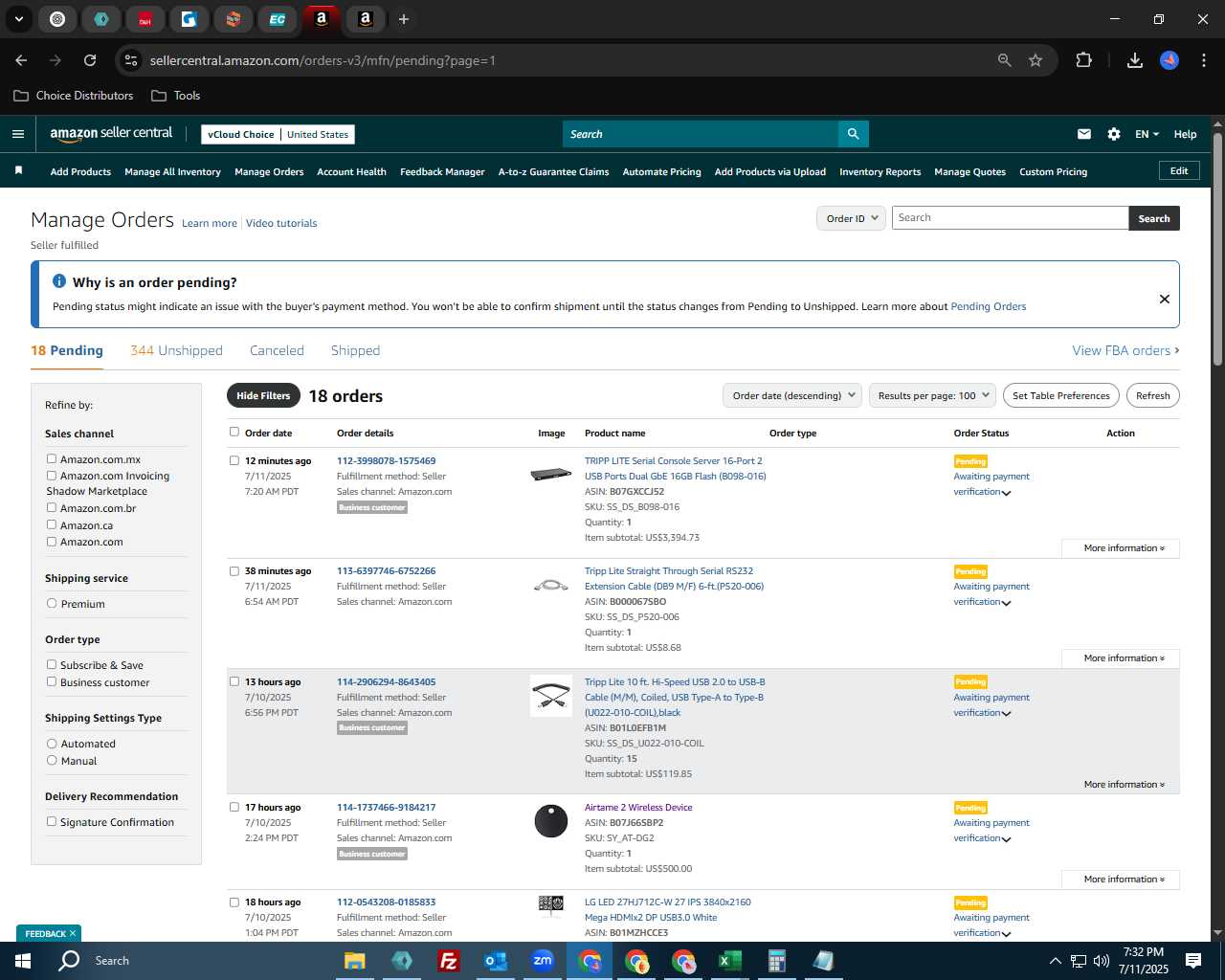Click the Refresh button
The image size is (1225, 980).
(1153, 395)
